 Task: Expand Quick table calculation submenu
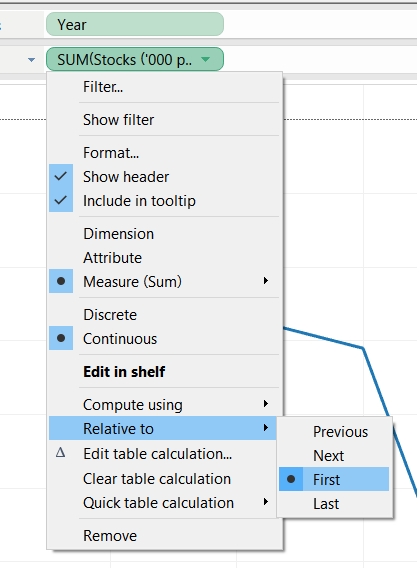click(x=164, y=503)
